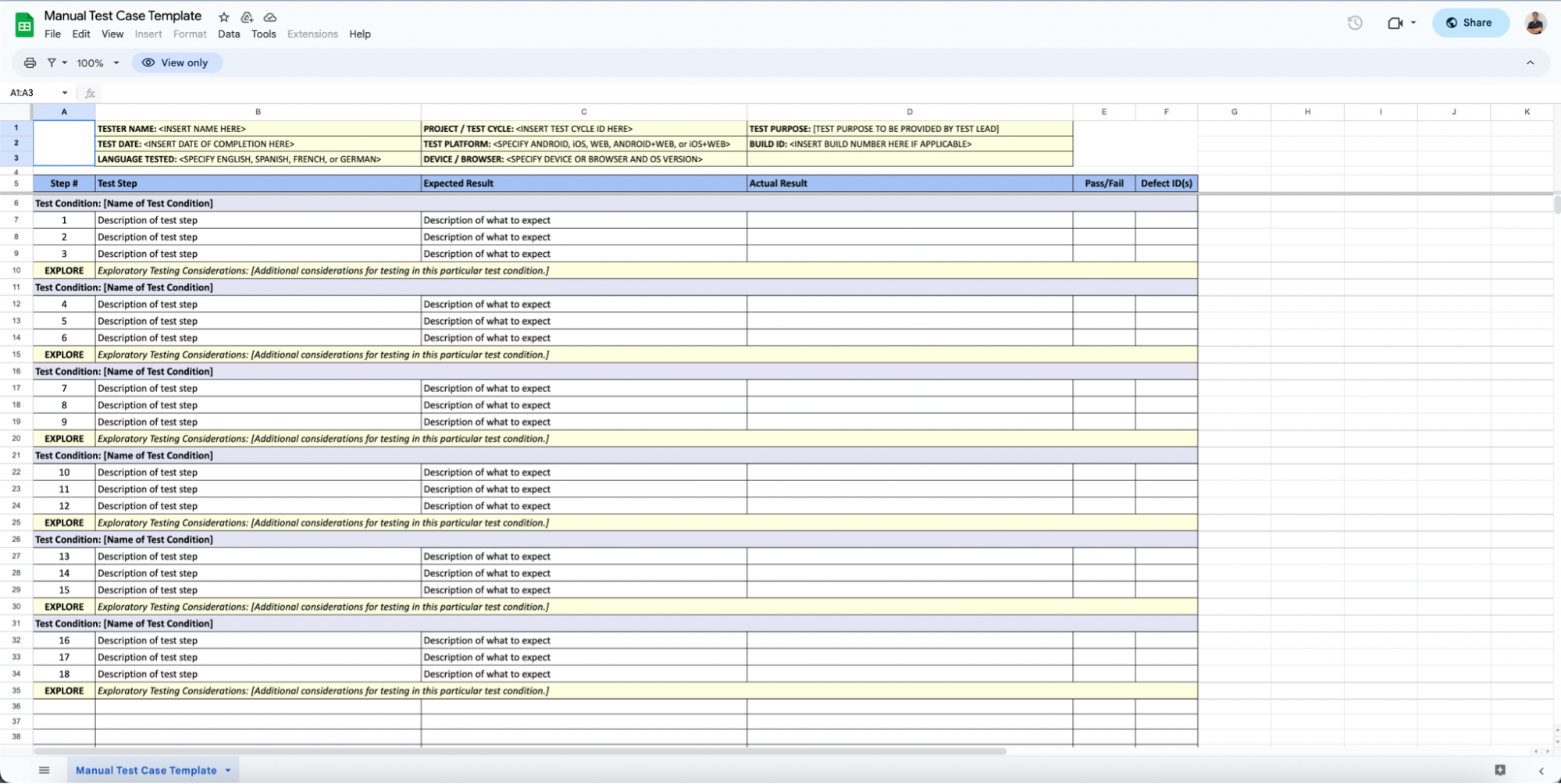
Task: Check document cloud save status
Action: [x=270, y=16]
